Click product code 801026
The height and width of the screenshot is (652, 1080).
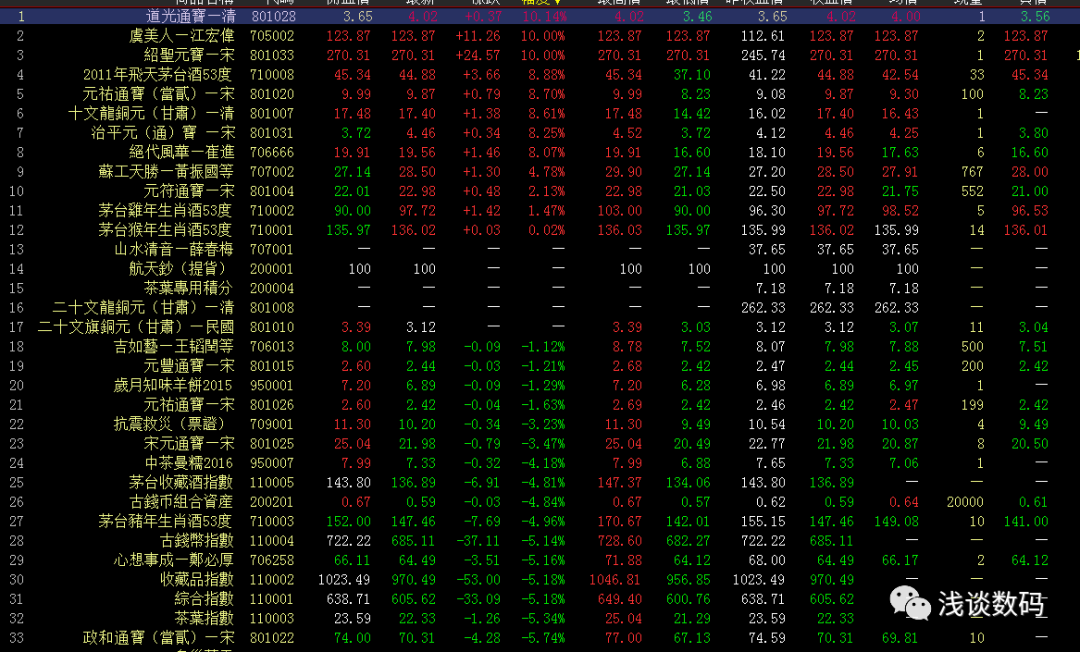[272, 405]
